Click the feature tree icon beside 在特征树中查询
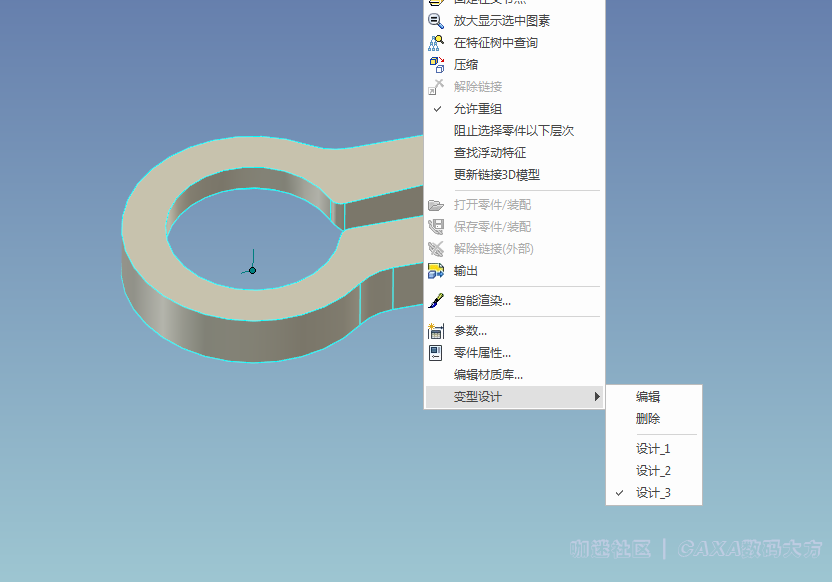 436,43
